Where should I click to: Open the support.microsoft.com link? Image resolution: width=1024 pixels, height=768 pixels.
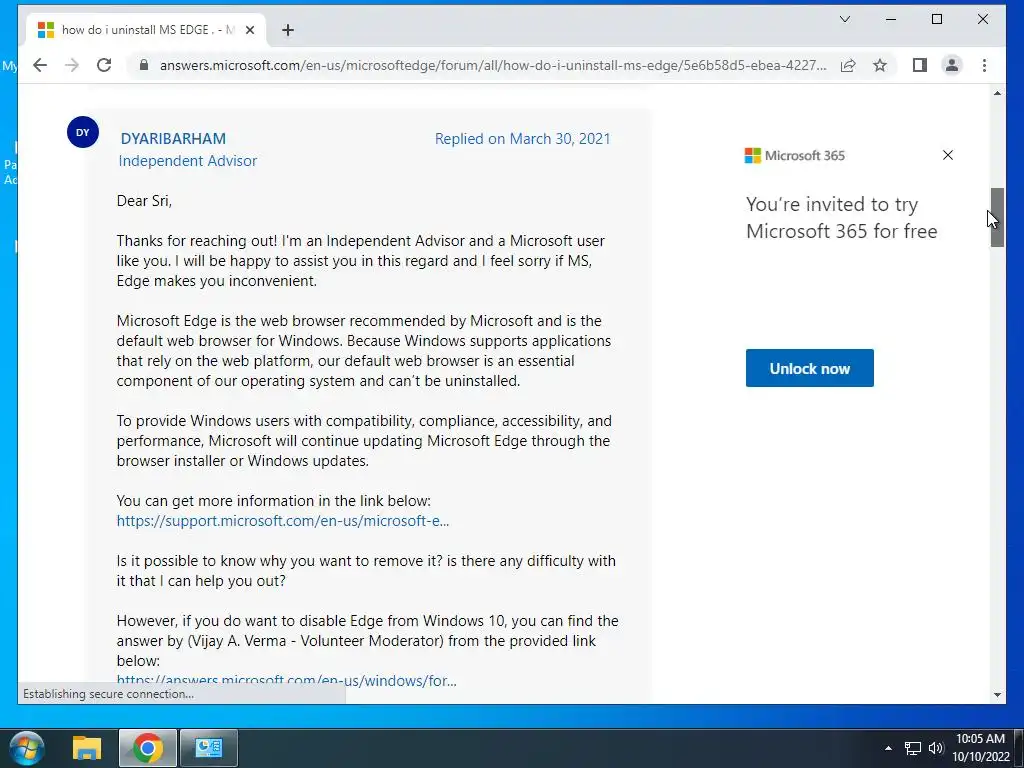click(x=283, y=520)
